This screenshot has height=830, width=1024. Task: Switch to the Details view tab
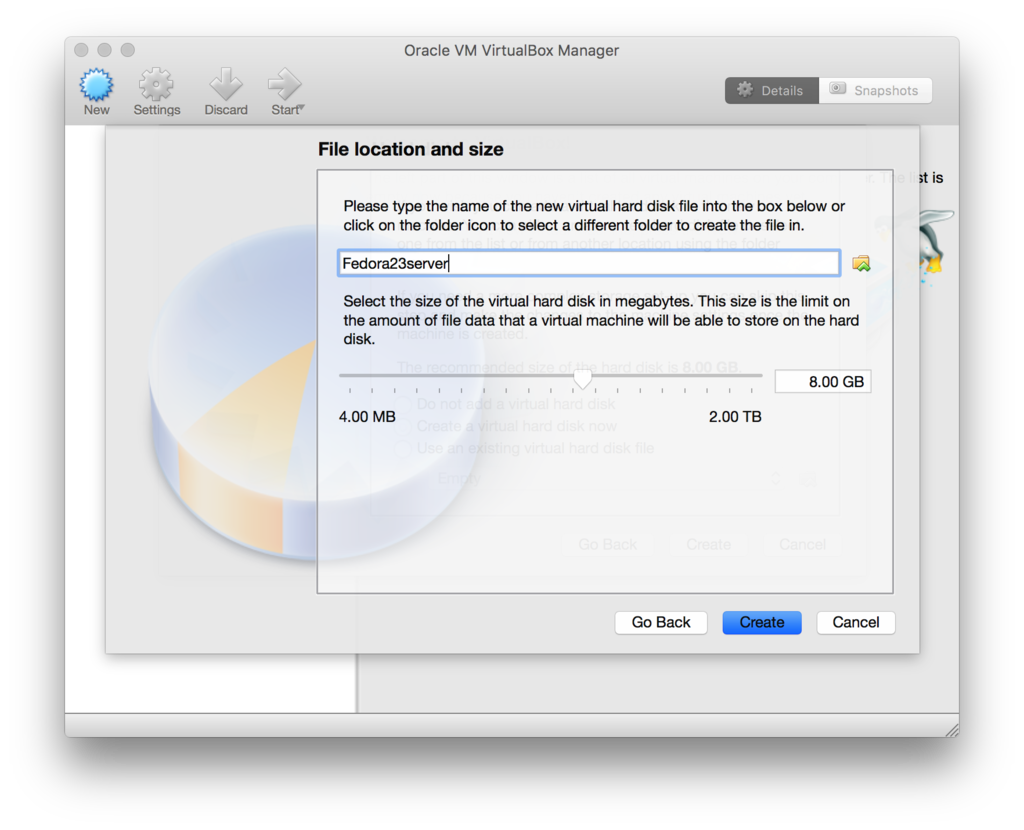tap(771, 91)
